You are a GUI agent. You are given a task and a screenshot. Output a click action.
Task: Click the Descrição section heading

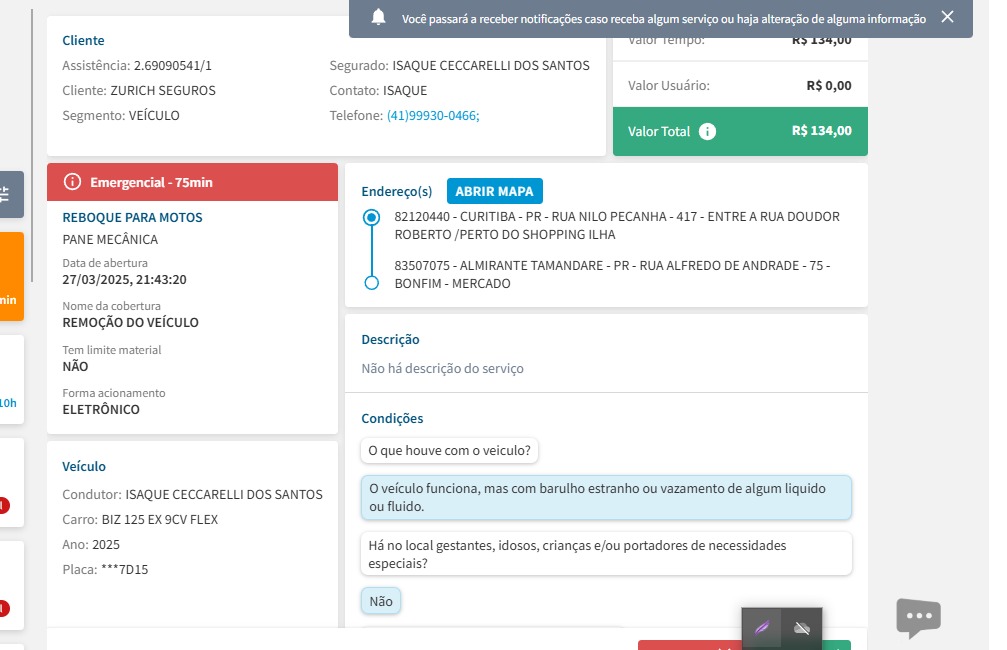[390, 340]
